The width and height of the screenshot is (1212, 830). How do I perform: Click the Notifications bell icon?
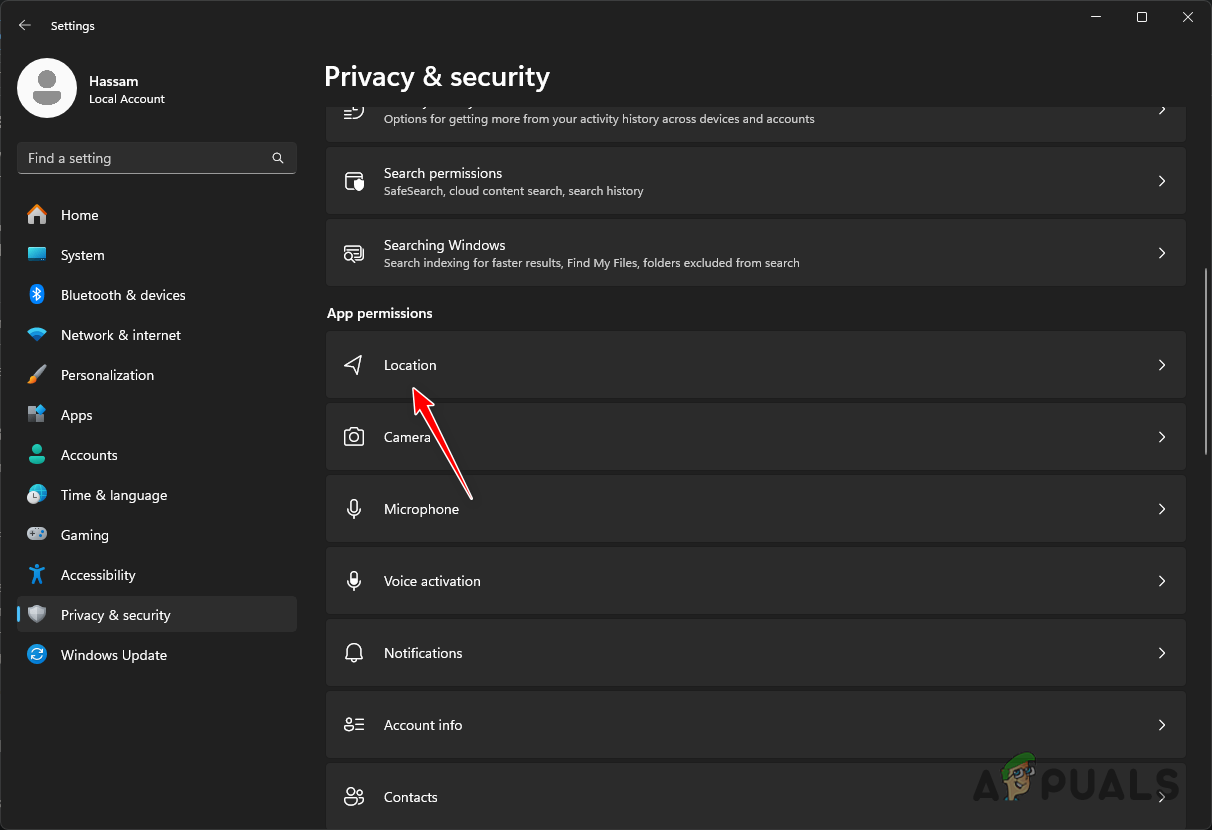(x=353, y=653)
